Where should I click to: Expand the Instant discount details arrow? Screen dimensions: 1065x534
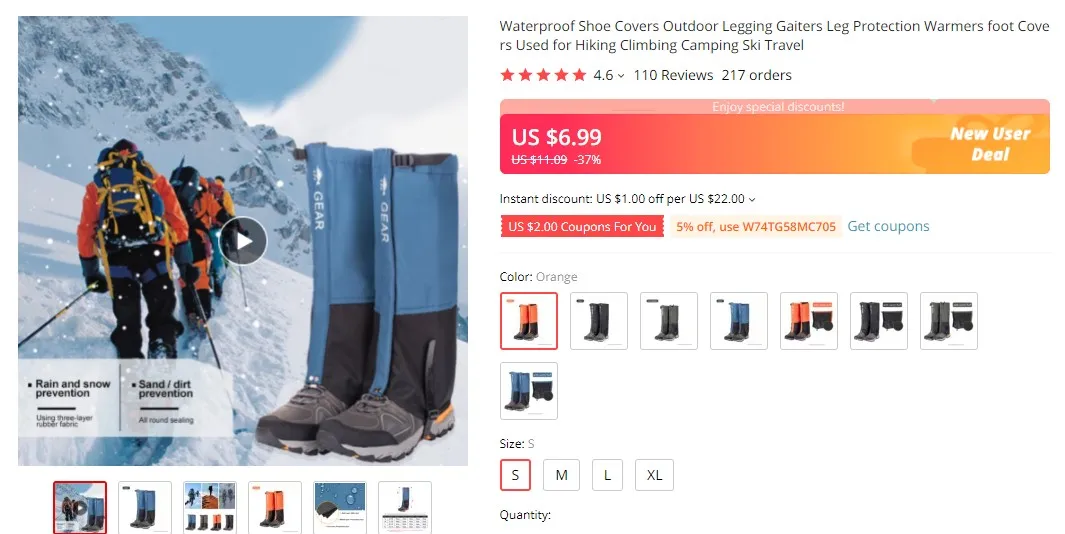click(x=752, y=200)
